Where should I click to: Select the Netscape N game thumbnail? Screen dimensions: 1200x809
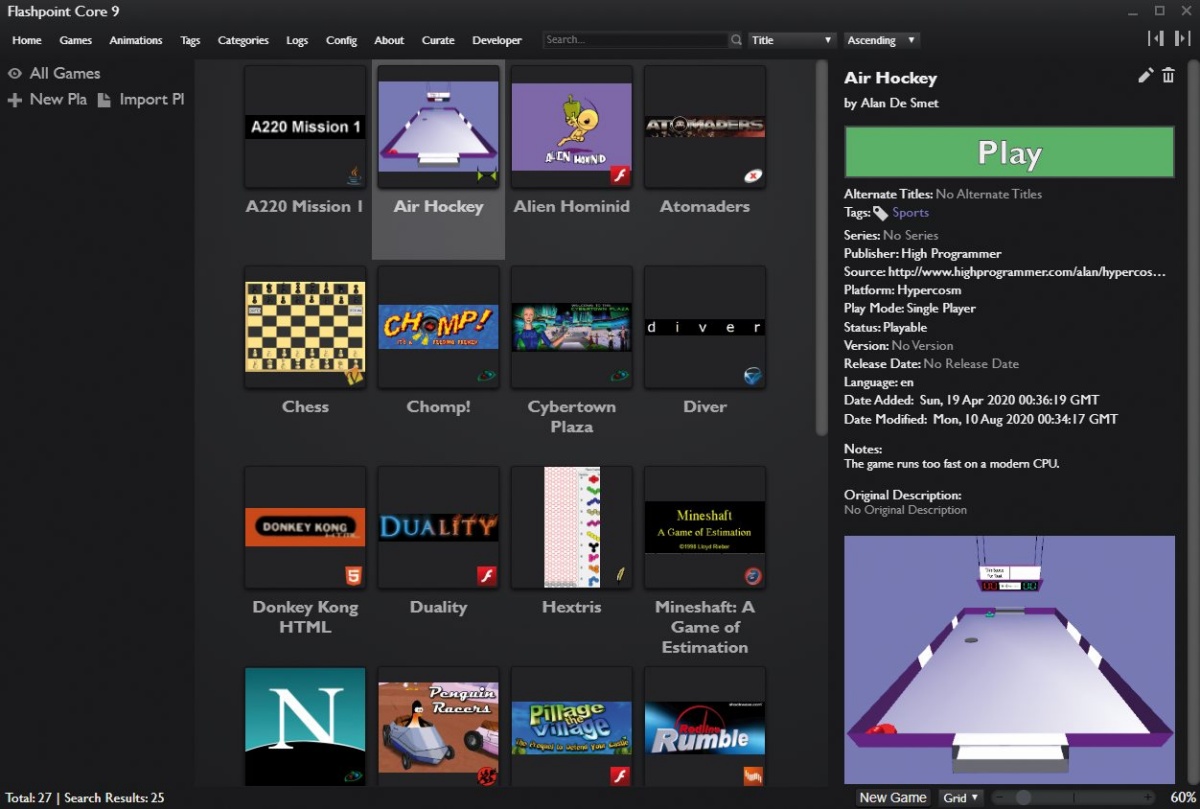[305, 727]
